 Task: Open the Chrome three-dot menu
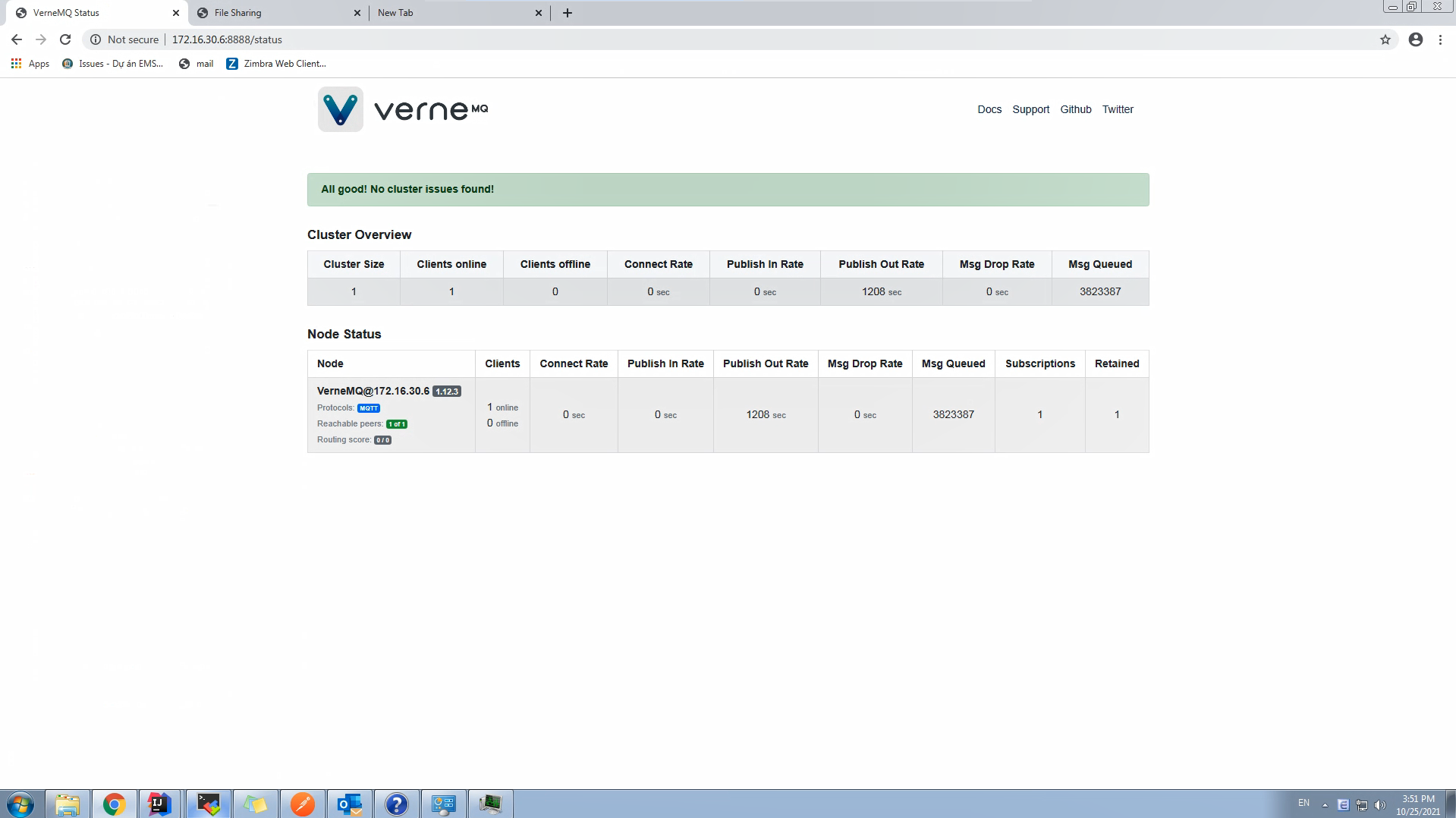pos(1441,39)
